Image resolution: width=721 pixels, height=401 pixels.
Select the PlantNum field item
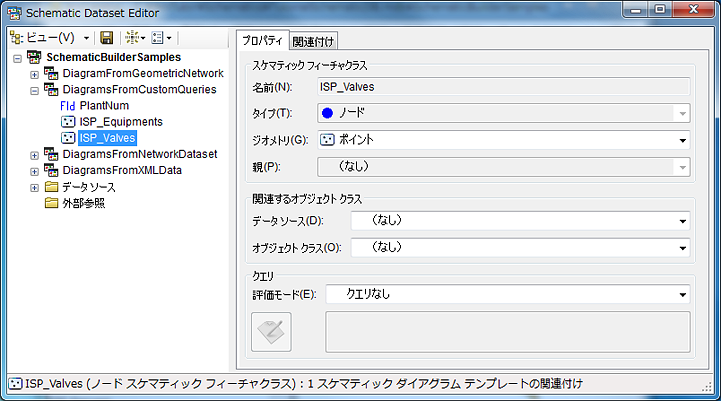point(104,106)
